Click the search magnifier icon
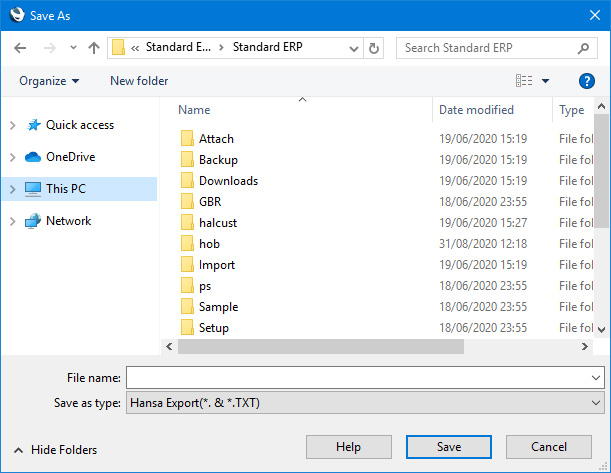Screen dimensions: 611x473 click(x=583, y=48)
